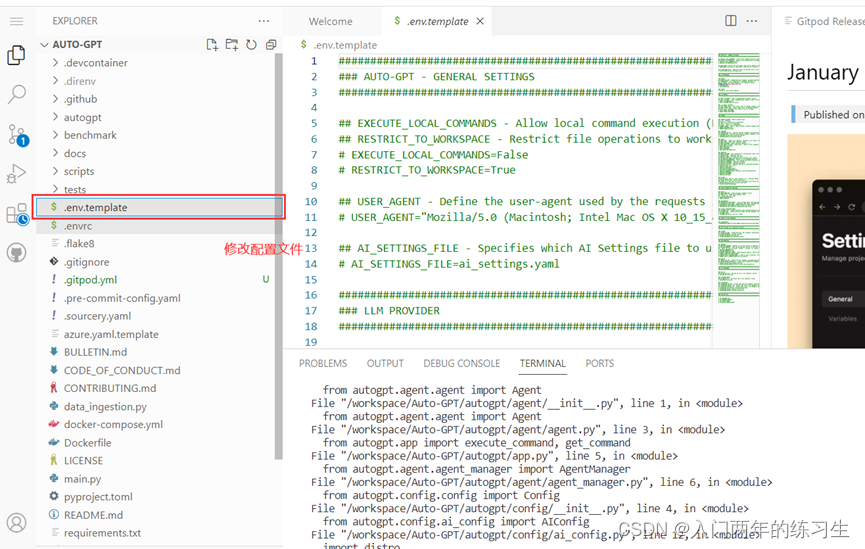Open the GitHub view in activity bar

[17, 253]
